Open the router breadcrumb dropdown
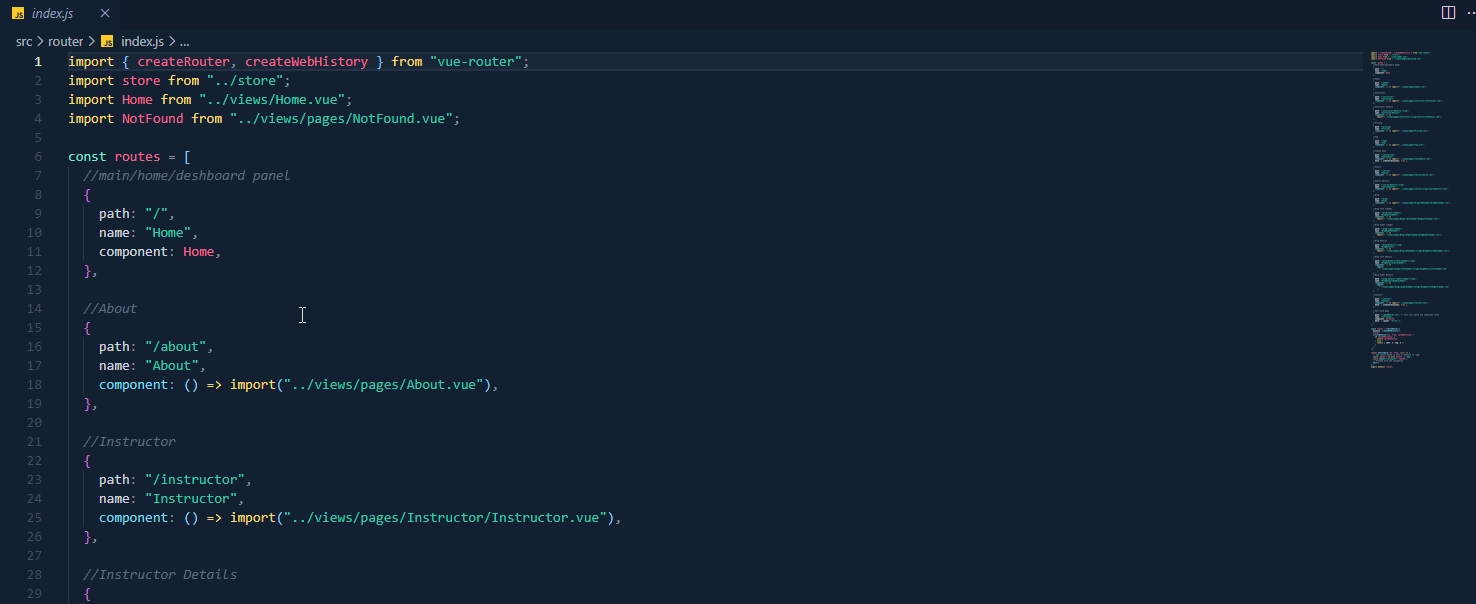Screen dimensions: 1476x604 pos(66,41)
